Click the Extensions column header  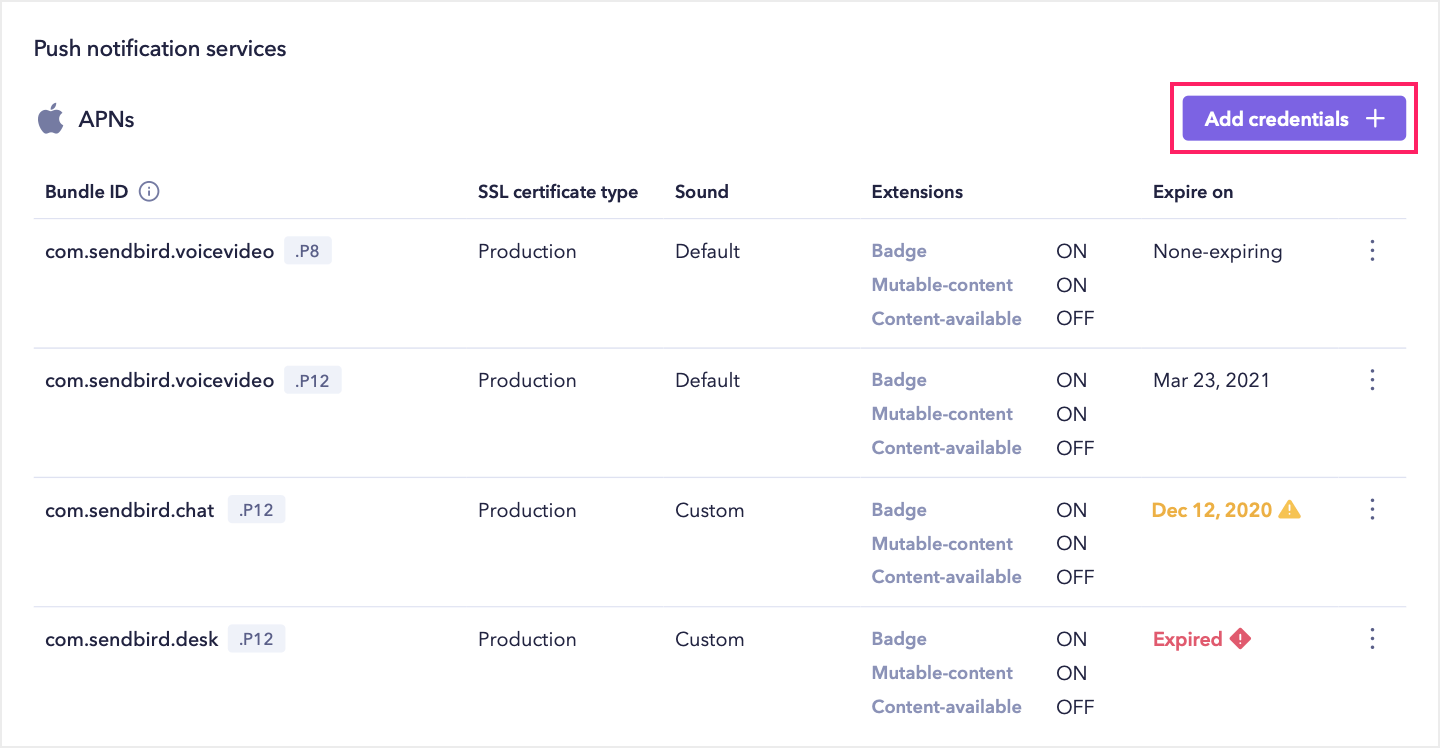coord(917,192)
